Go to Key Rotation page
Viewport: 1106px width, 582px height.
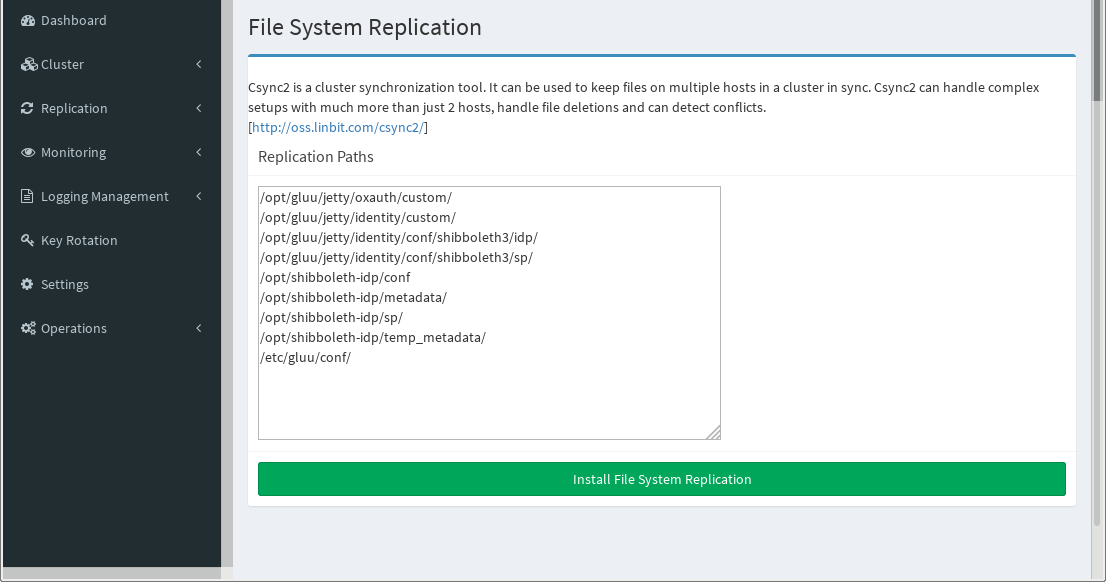(x=111, y=240)
